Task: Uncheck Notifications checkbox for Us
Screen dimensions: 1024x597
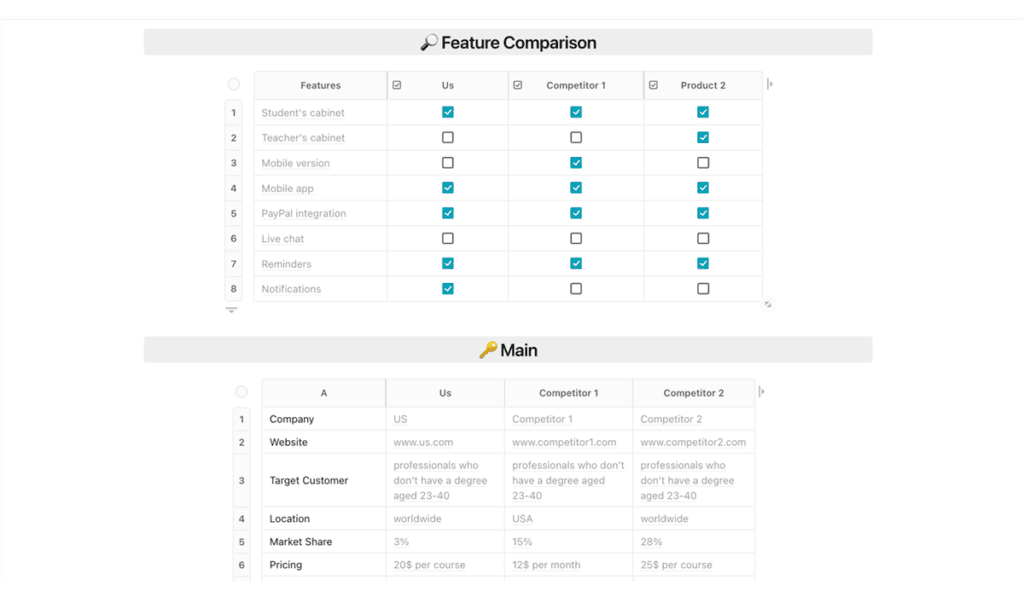Action: [x=447, y=289]
